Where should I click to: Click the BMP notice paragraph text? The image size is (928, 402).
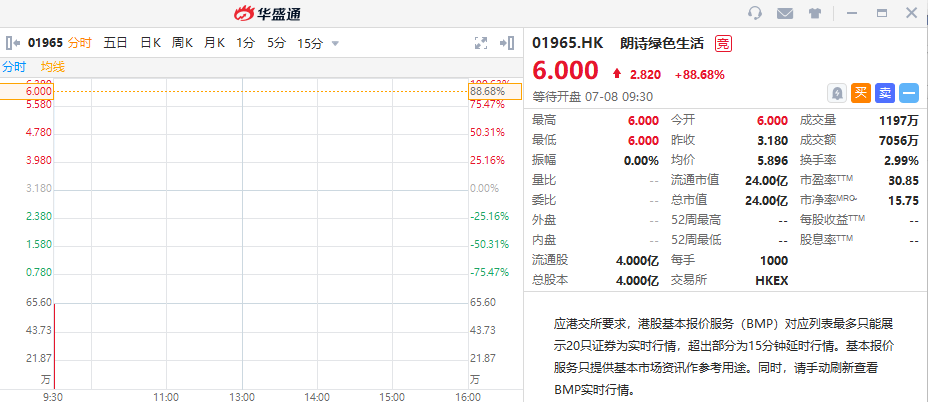click(724, 357)
